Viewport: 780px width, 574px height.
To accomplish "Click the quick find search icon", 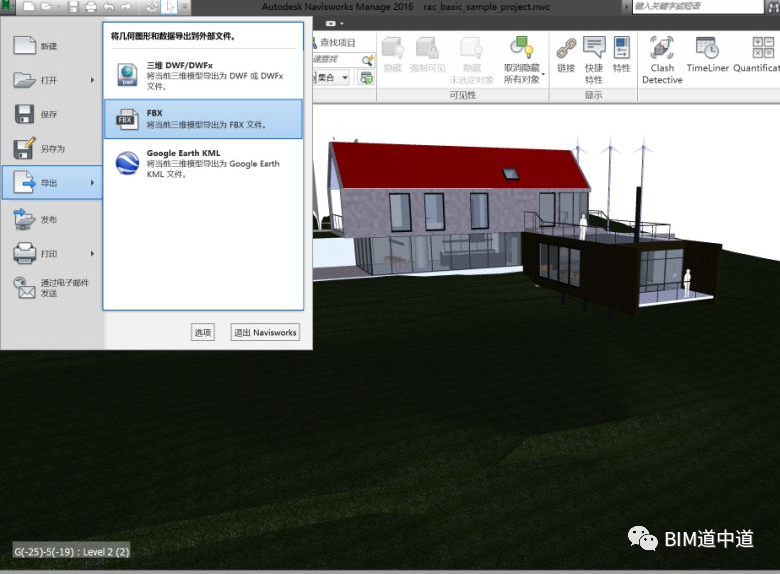I will point(368,60).
